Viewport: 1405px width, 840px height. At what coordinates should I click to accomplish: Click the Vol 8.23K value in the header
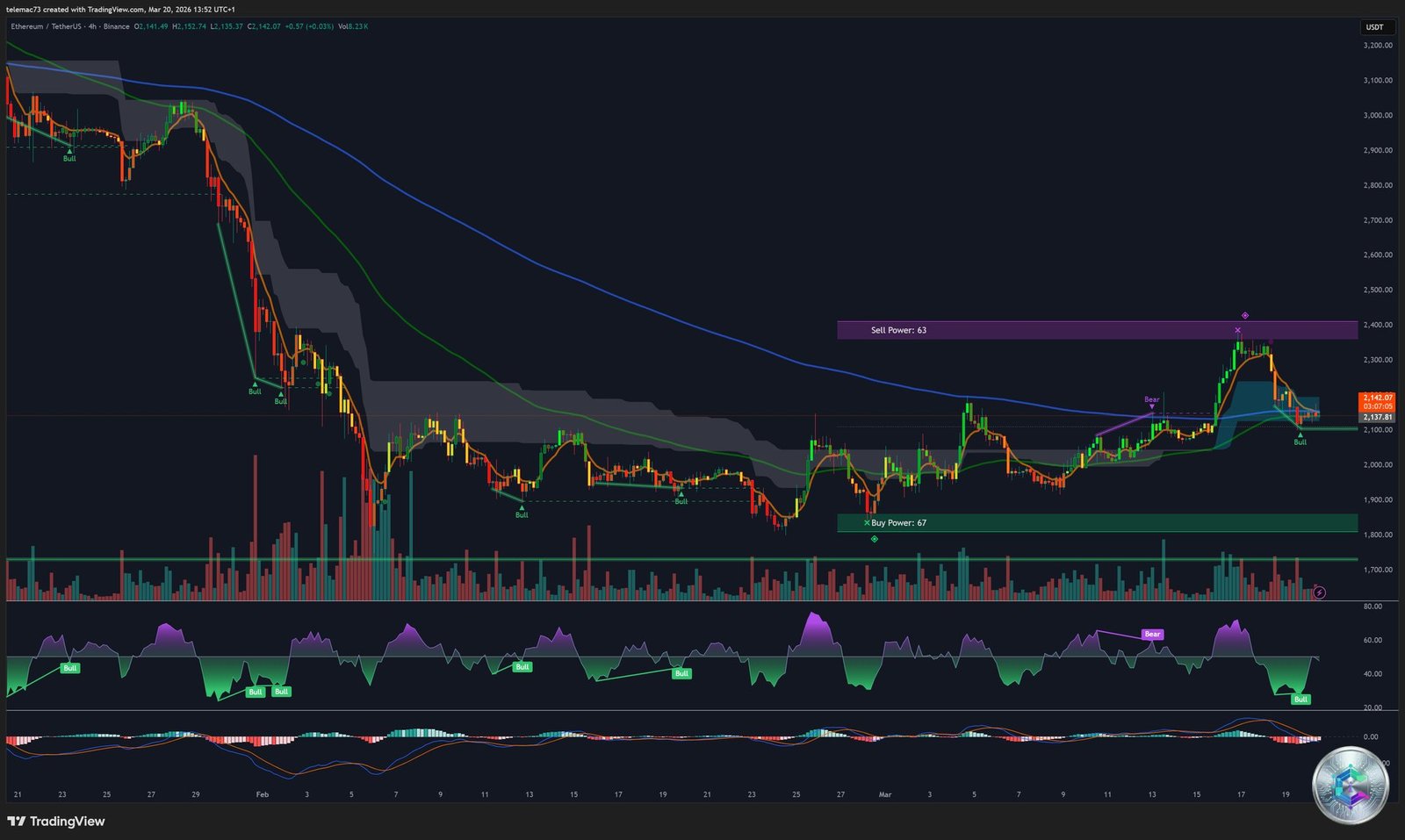pyautogui.click(x=355, y=27)
